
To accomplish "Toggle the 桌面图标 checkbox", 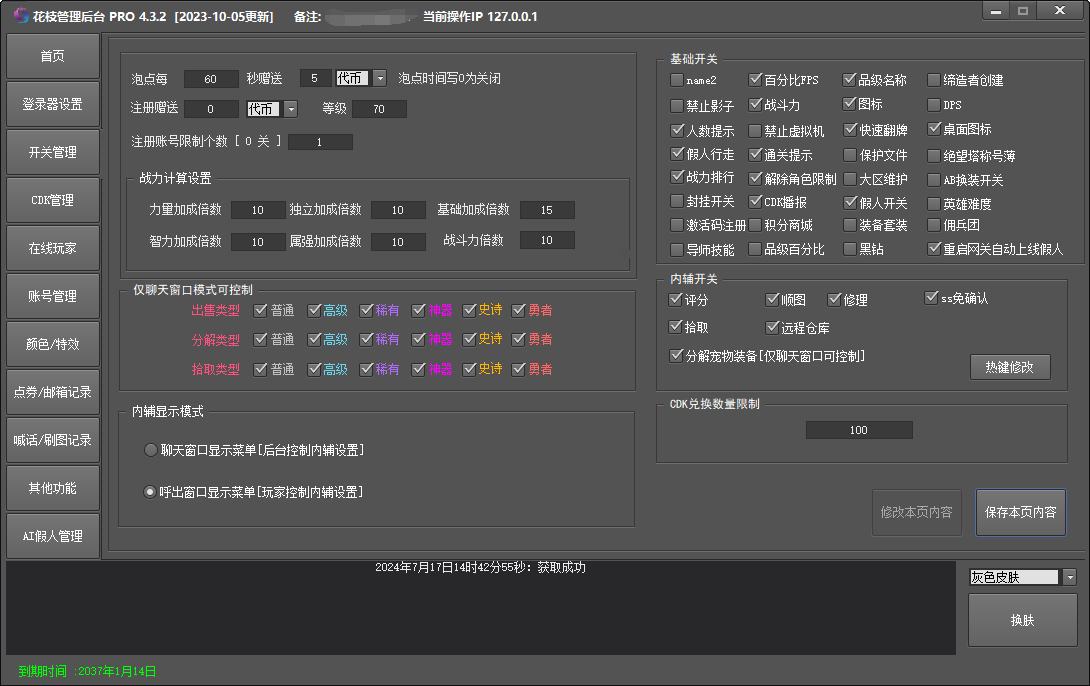I will (x=934, y=129).
